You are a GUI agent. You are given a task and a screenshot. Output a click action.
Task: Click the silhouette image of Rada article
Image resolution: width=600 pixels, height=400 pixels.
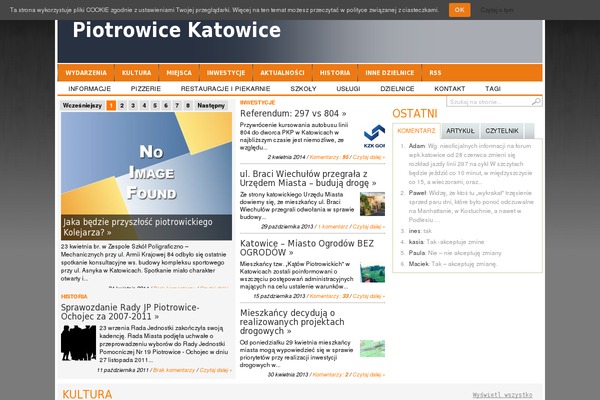coord(78,343)
